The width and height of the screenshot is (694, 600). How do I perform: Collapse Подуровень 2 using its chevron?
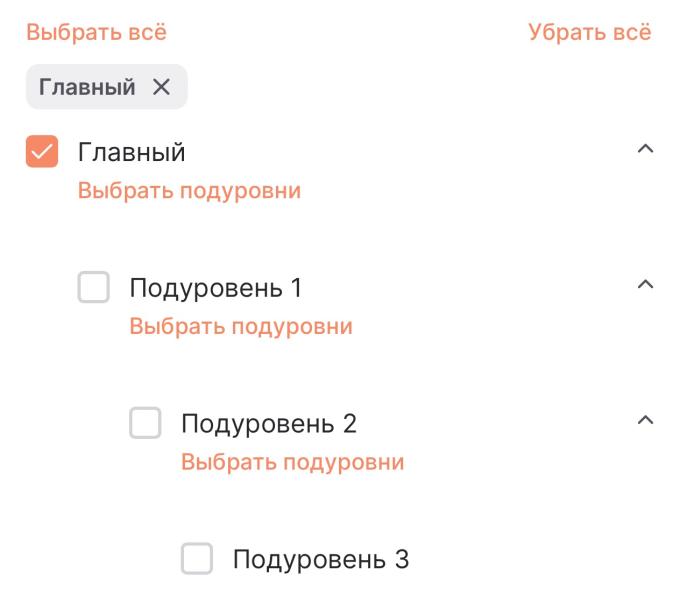click(645, 420)
